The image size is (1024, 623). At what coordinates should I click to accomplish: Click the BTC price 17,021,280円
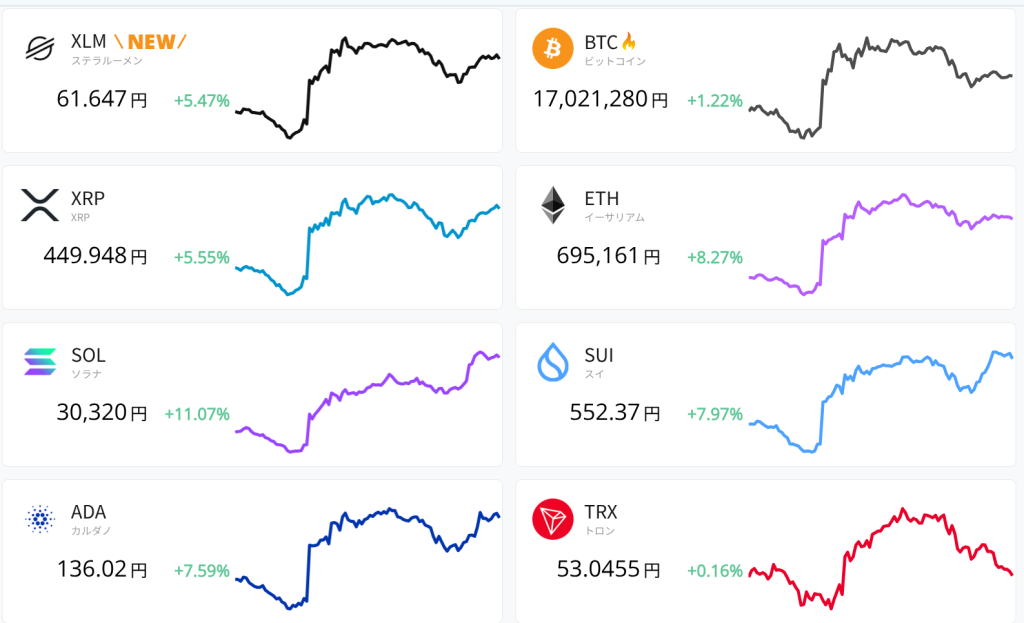click(x=599, y=100)
